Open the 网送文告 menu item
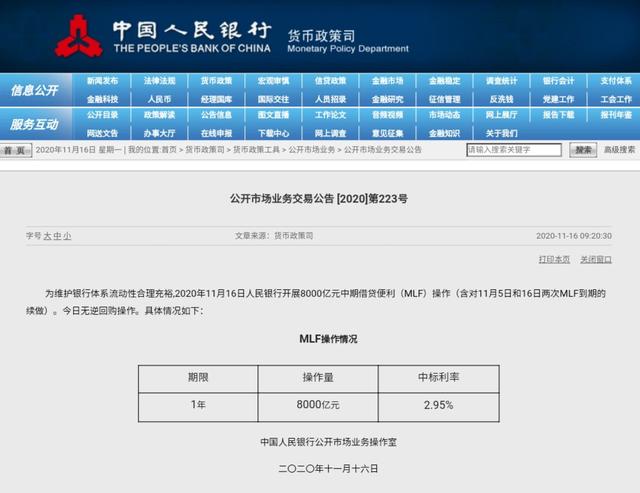 102,133
